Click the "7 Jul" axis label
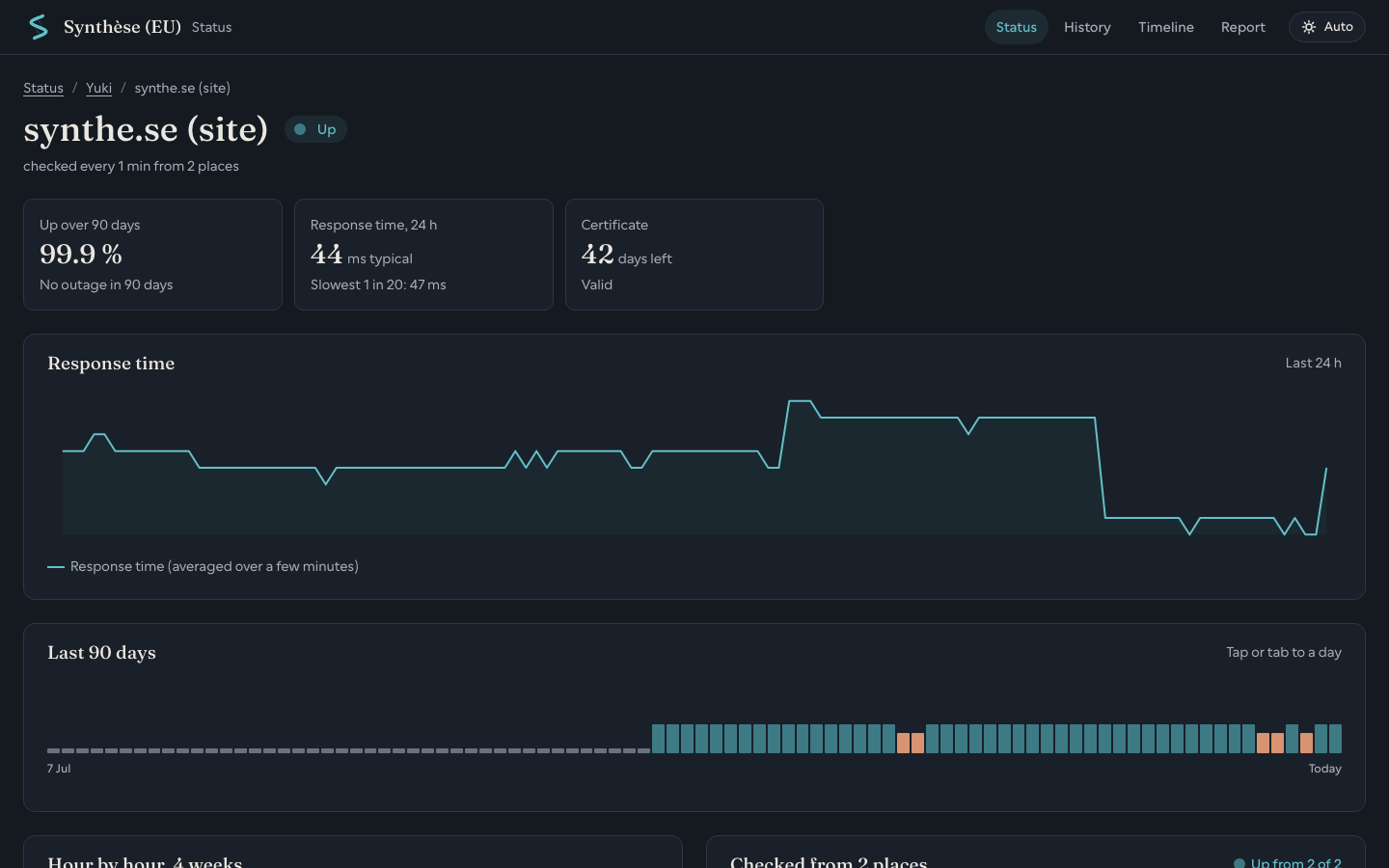The height and width of the screenshot is (868, 1389). pyautogui.click(x=59, y=769)
